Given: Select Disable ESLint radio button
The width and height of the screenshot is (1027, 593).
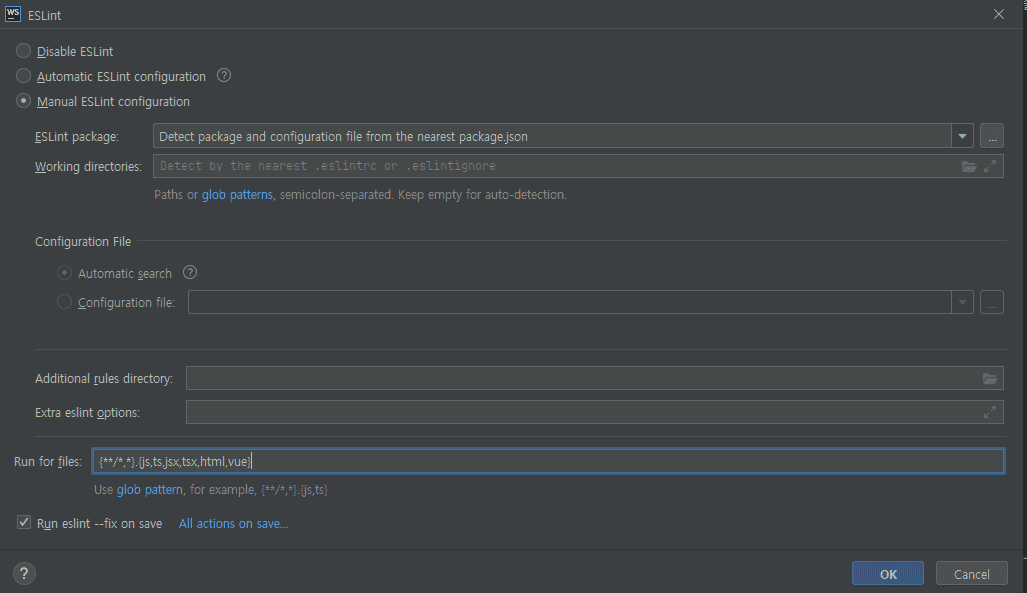Looking at the screenshot, I should coord(24,51).
